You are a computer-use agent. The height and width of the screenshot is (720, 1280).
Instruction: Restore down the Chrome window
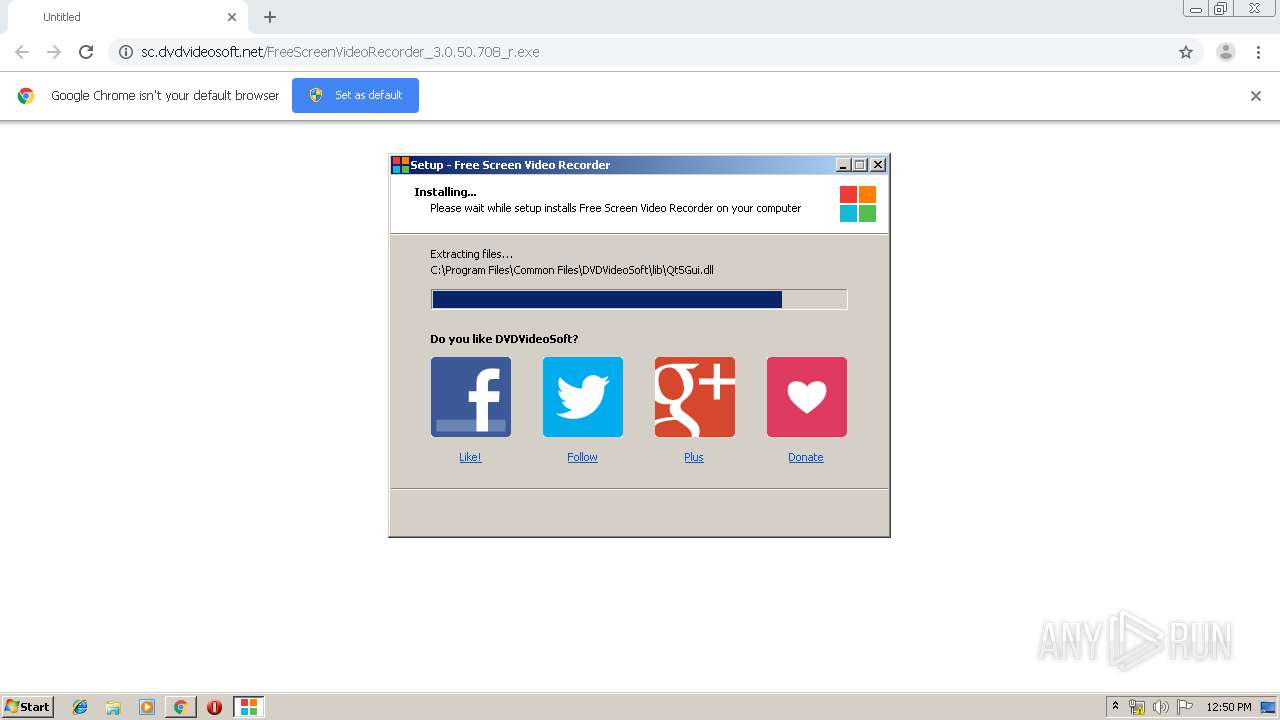coord(1221,9)
